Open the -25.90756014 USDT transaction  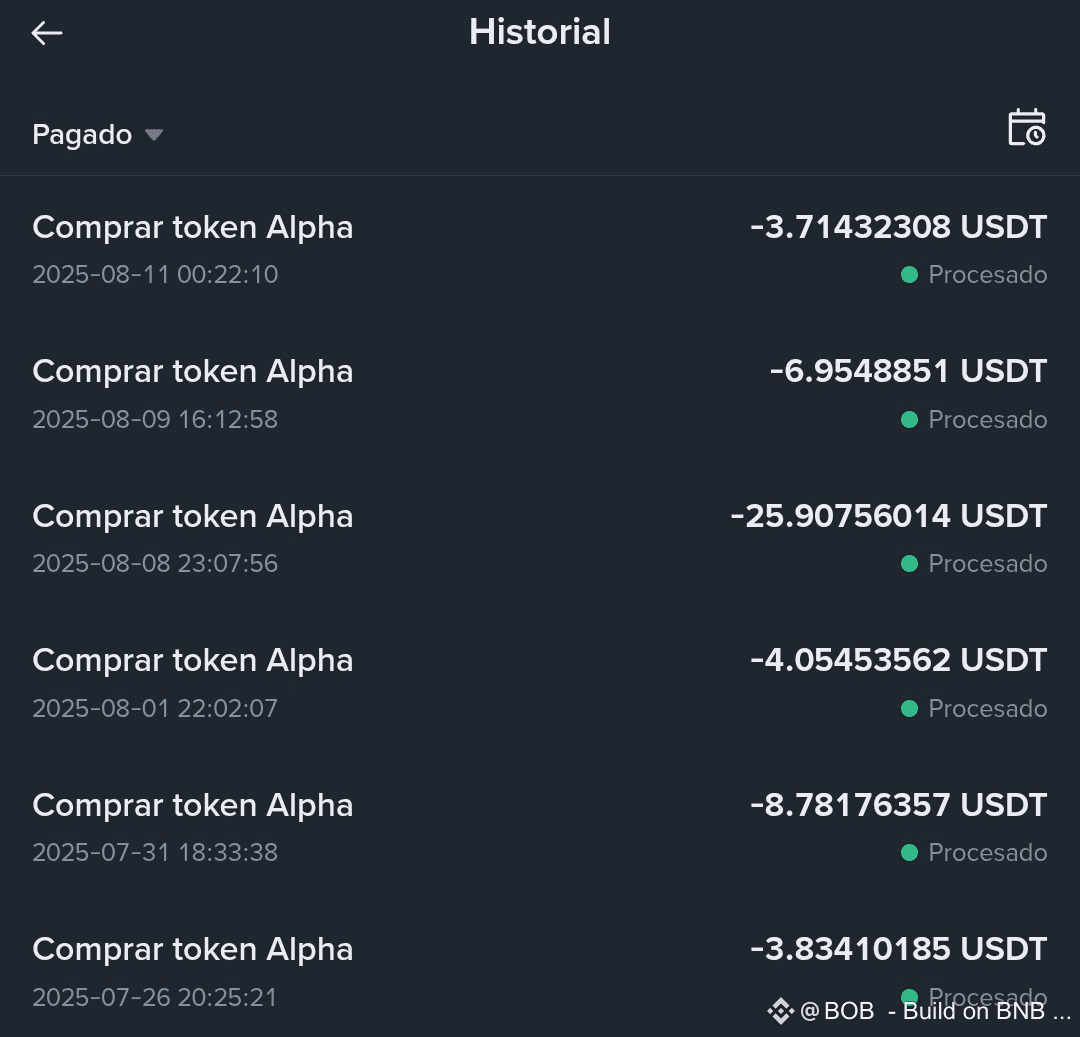click(540, 538)
